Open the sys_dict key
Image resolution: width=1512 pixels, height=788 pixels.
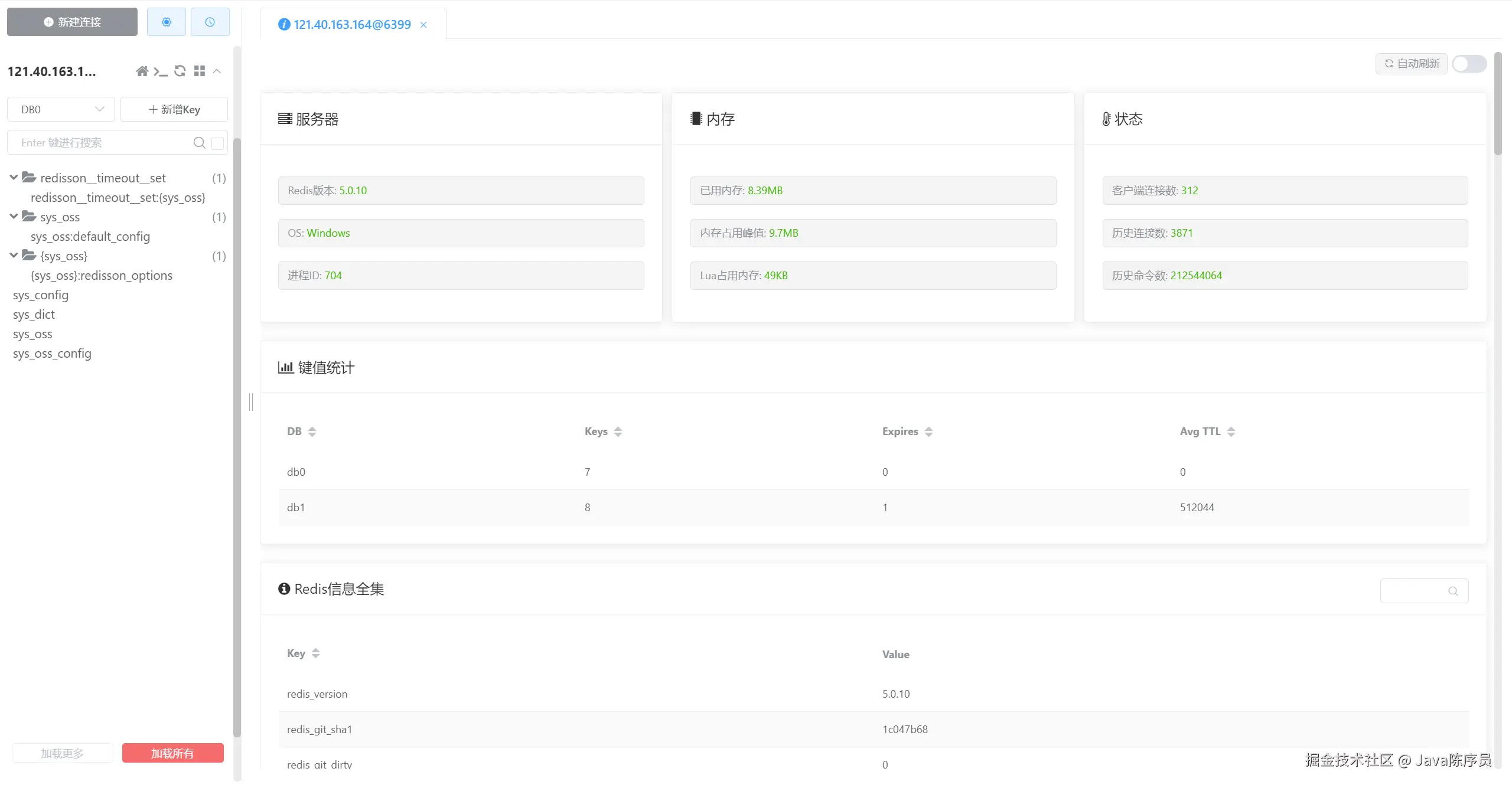point(34,315)
